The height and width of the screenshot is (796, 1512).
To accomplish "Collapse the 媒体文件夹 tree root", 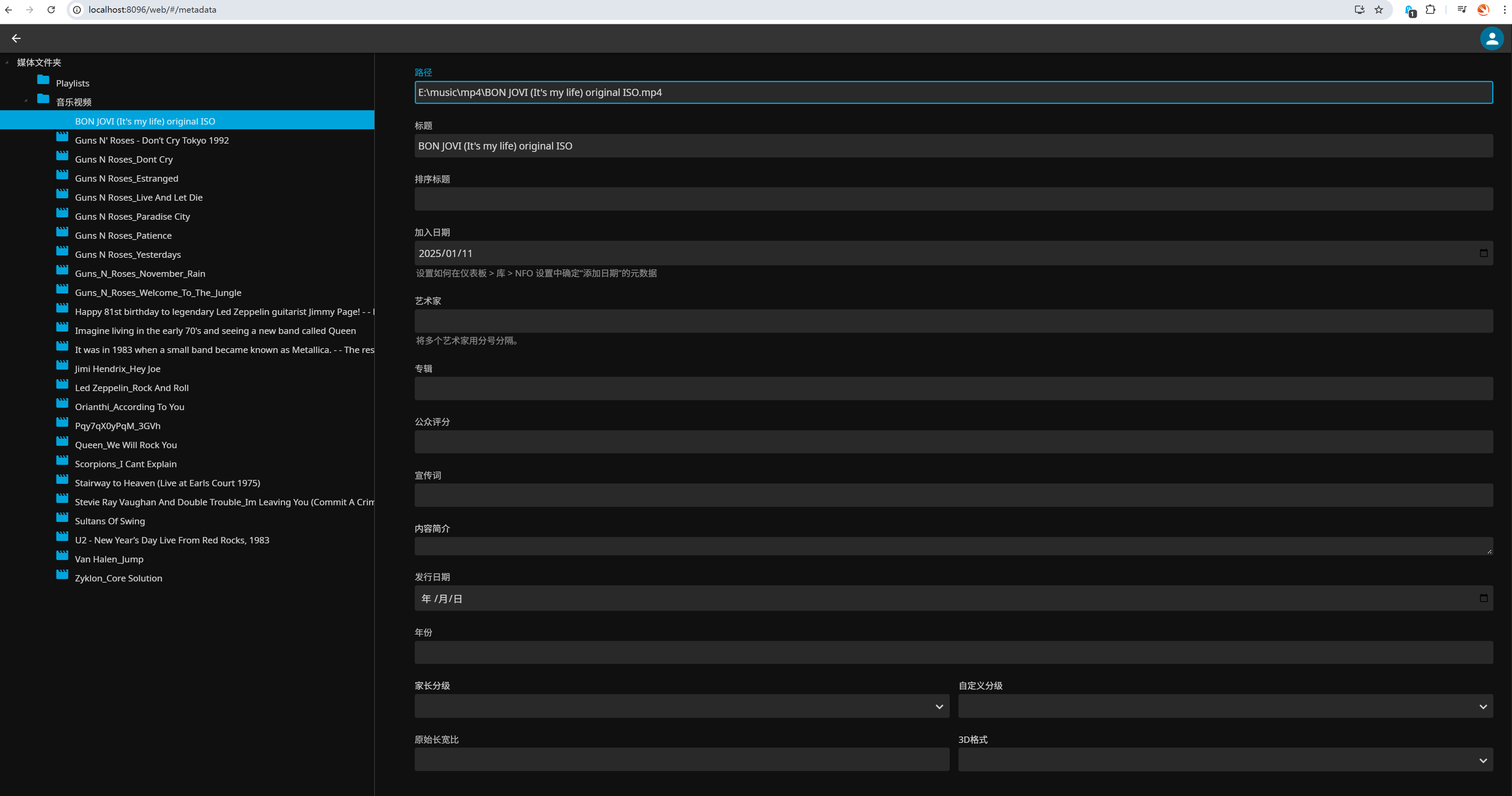I will pyautogui.click(x=7, y=62).
